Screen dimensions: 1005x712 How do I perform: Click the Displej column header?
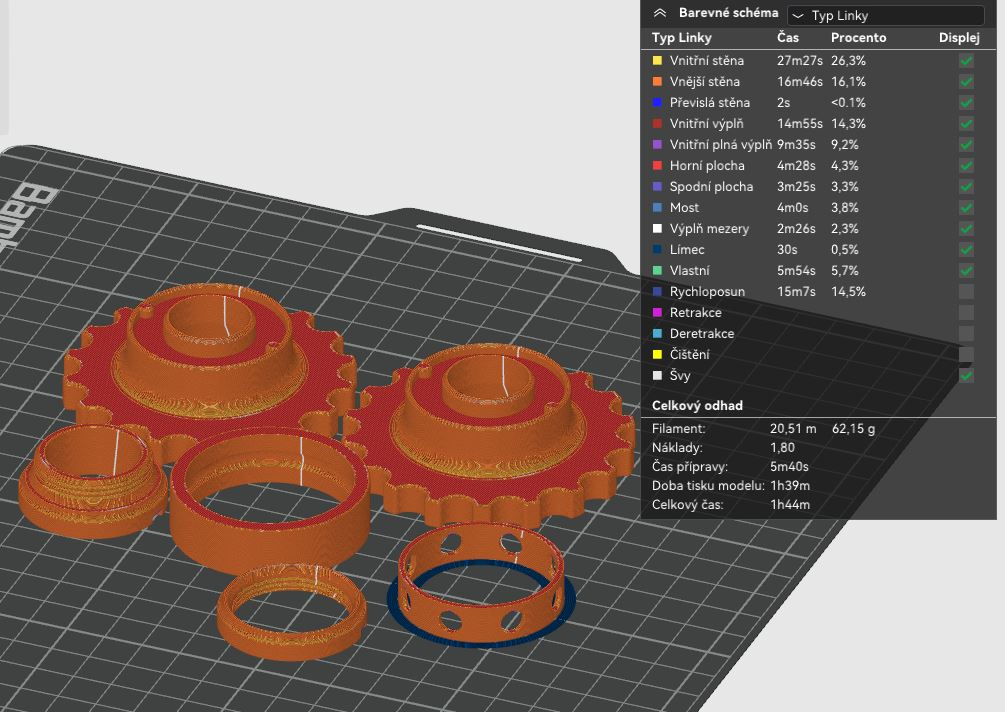coord(959,38)
